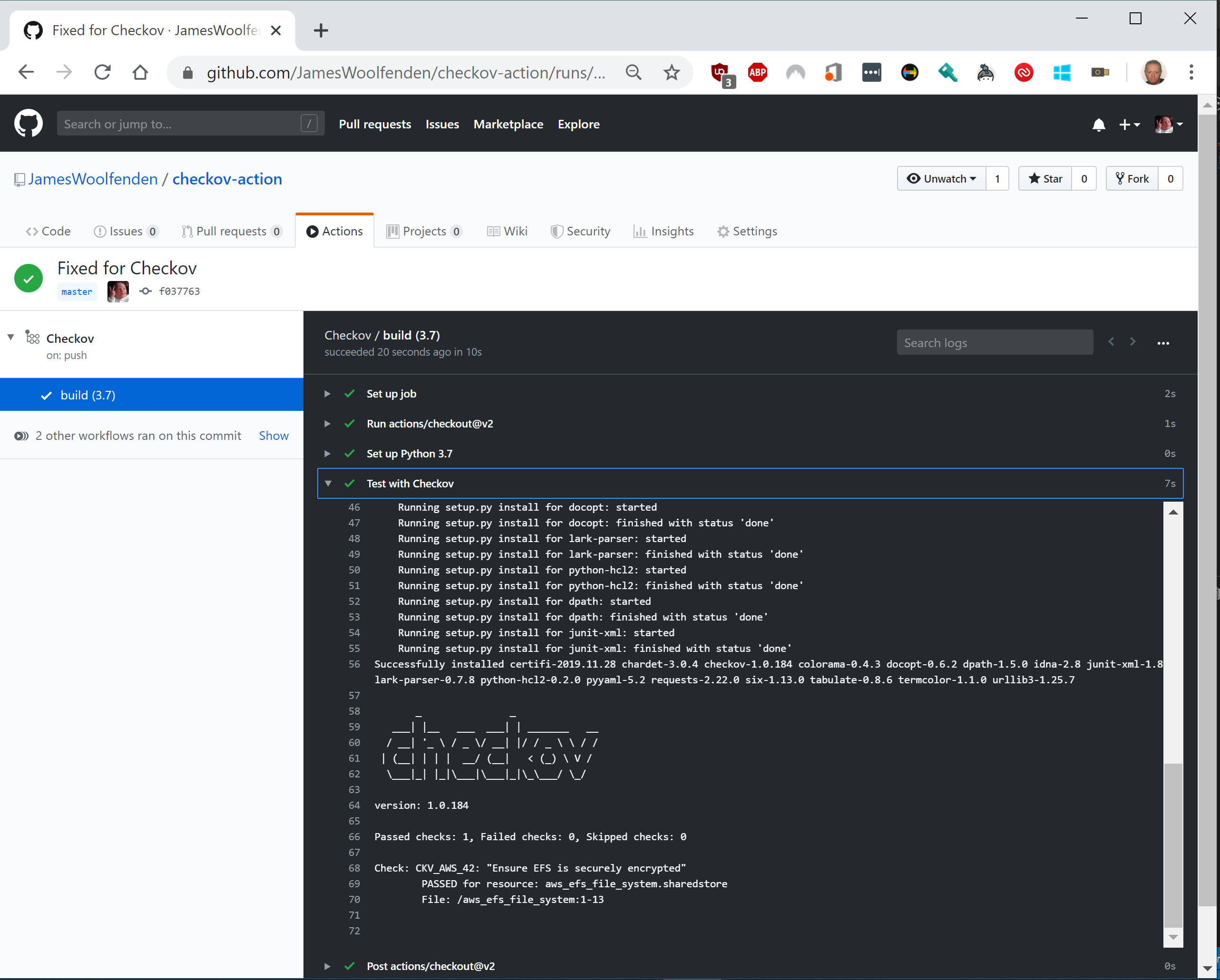Open the Pull requests repo tab
The height and width of the screenshot is (980, 1220).
(232, 232)
